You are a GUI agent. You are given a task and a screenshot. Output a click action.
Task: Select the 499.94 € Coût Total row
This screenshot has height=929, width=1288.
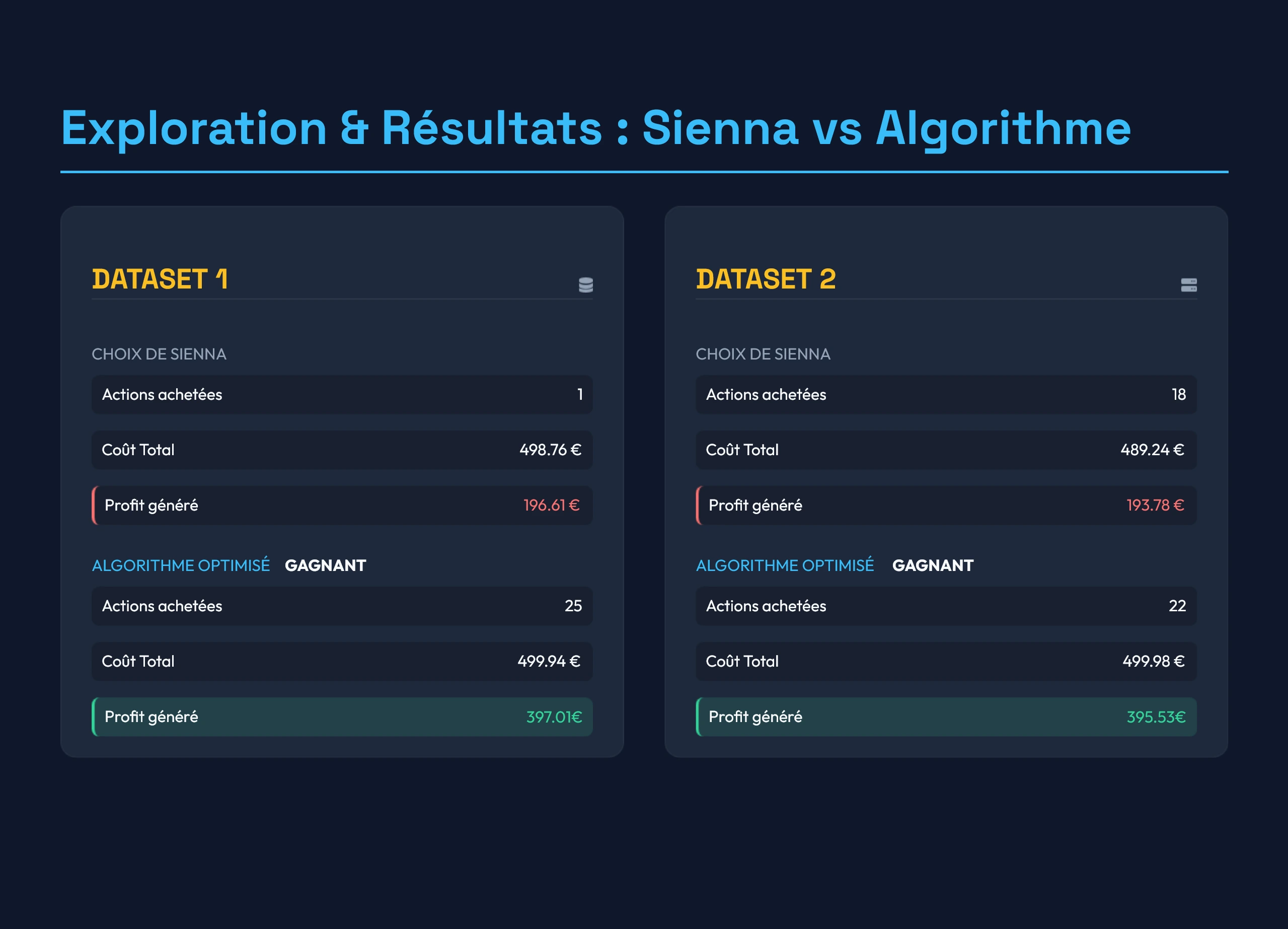click(x=342, y=662)
